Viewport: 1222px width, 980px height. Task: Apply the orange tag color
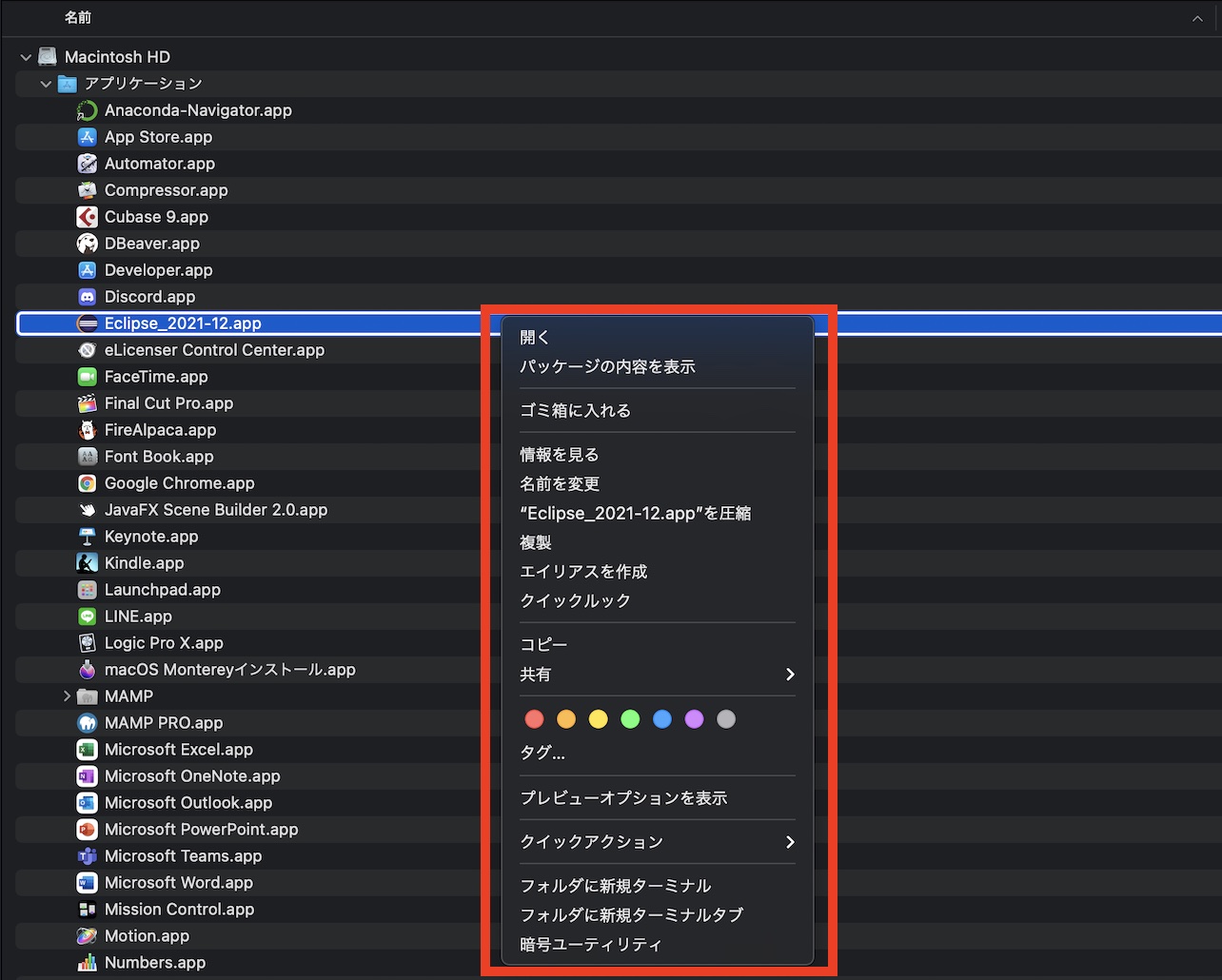click(x=566, y=719)
